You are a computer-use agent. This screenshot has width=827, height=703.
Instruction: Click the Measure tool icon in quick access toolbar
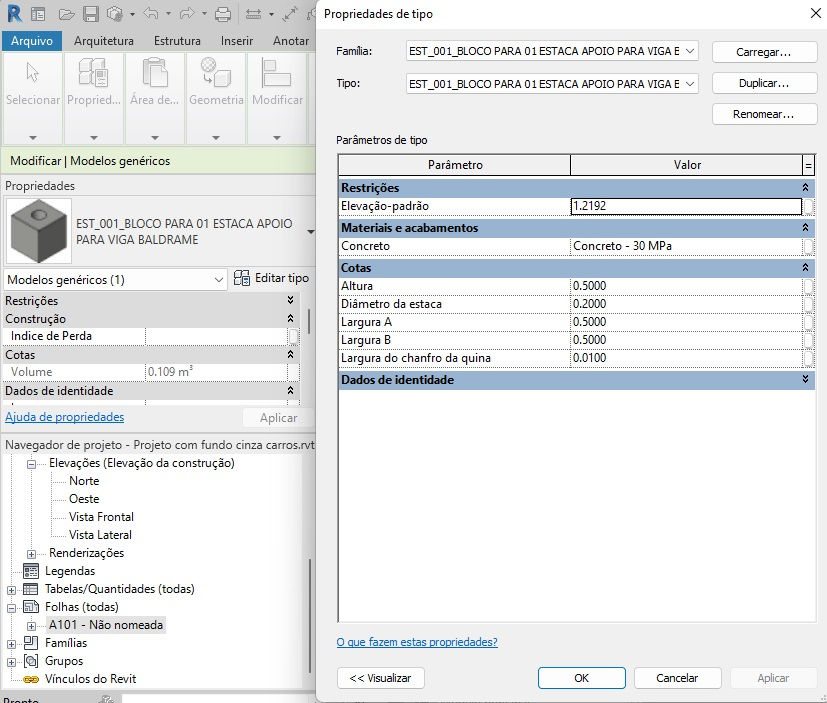click(254, 14)
